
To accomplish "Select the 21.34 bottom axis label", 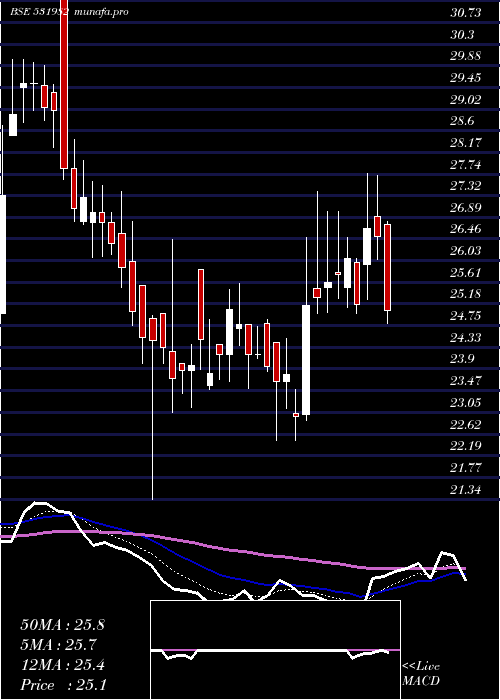I will (466, 490).
